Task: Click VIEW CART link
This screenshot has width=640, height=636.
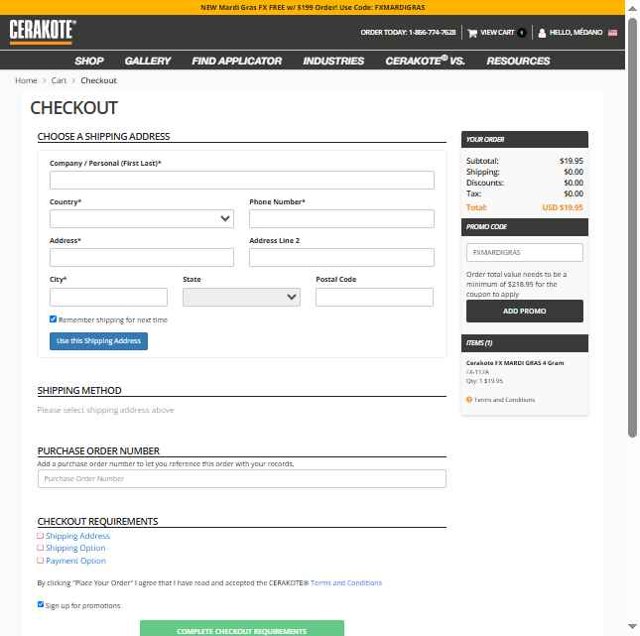Action: [x=497, y=33]
